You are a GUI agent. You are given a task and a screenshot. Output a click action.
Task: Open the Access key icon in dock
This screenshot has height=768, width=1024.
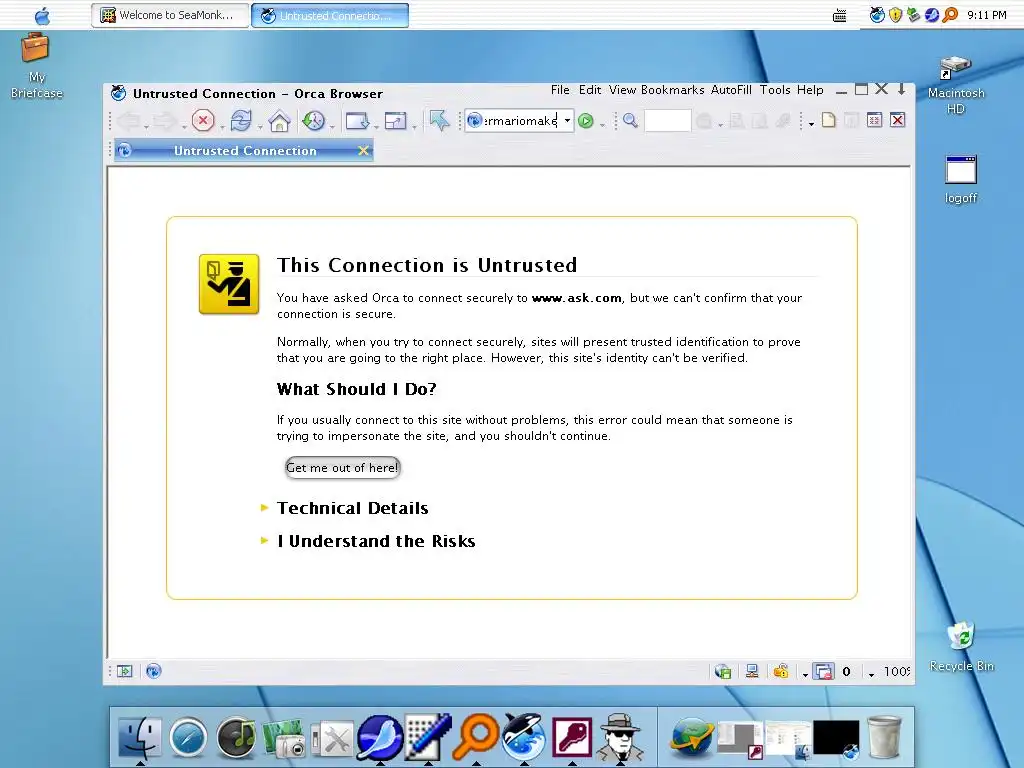572,738
